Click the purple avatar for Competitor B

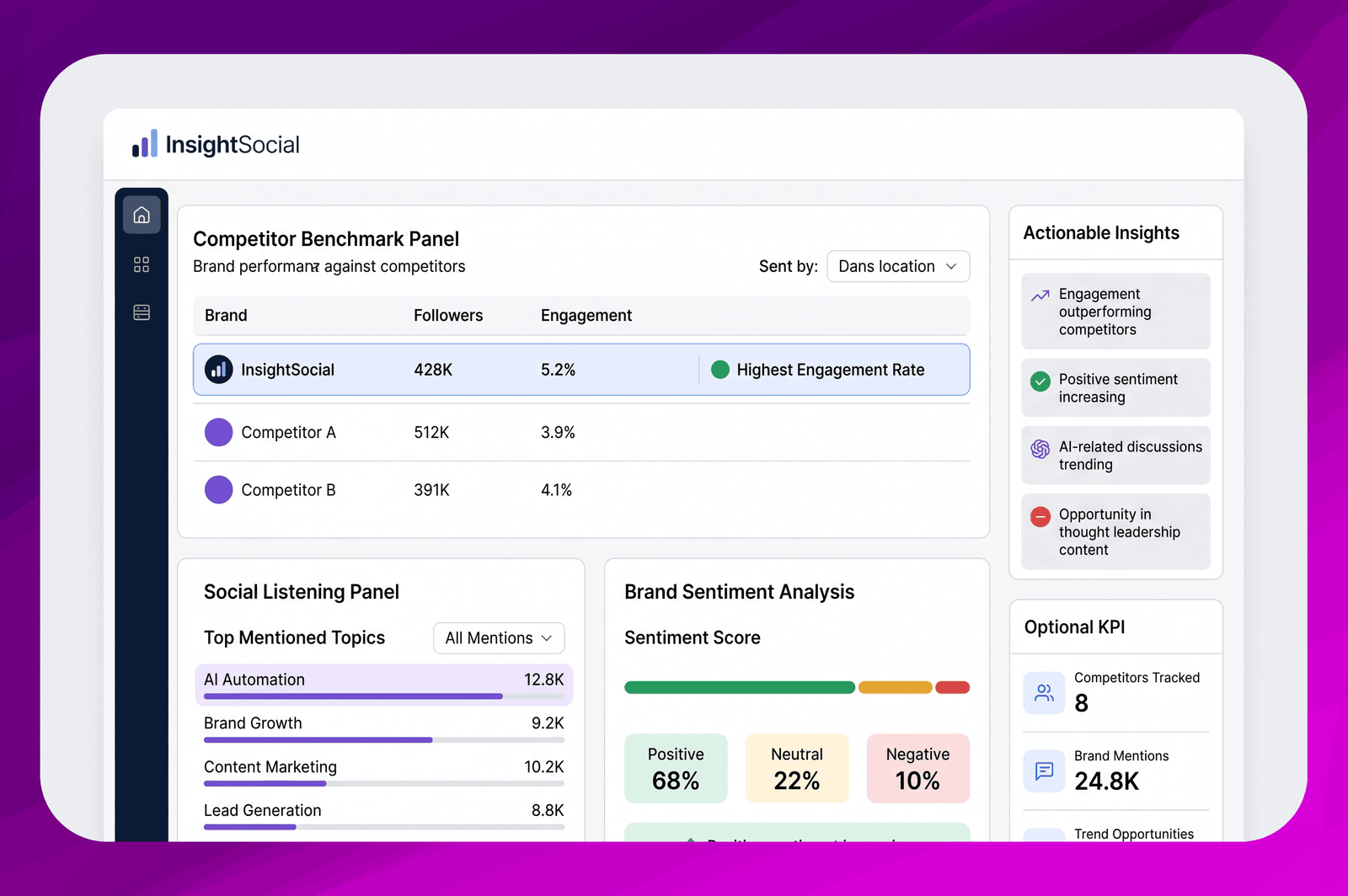click(219, 489)
